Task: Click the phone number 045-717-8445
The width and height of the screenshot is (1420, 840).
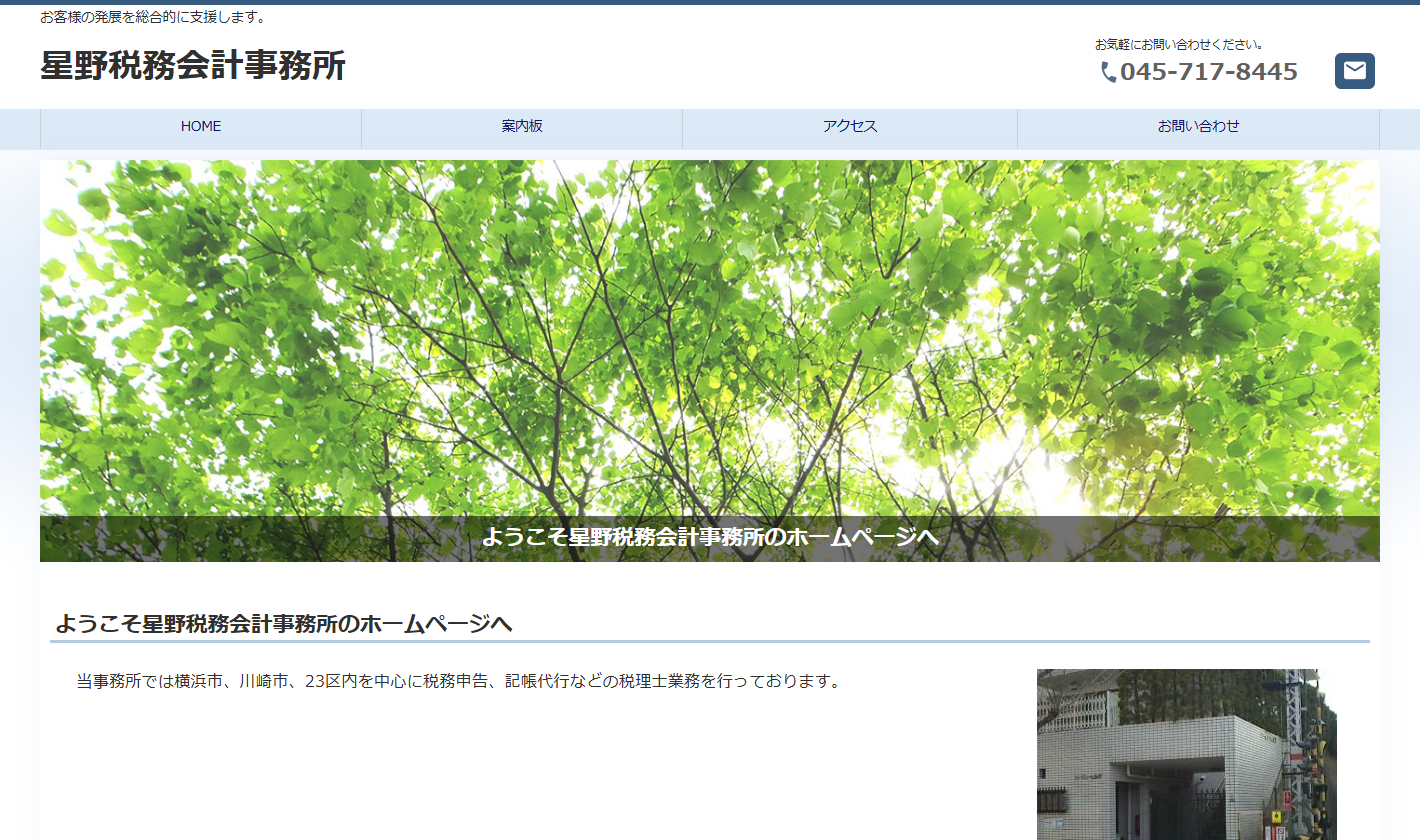Action: (1208, 71)
